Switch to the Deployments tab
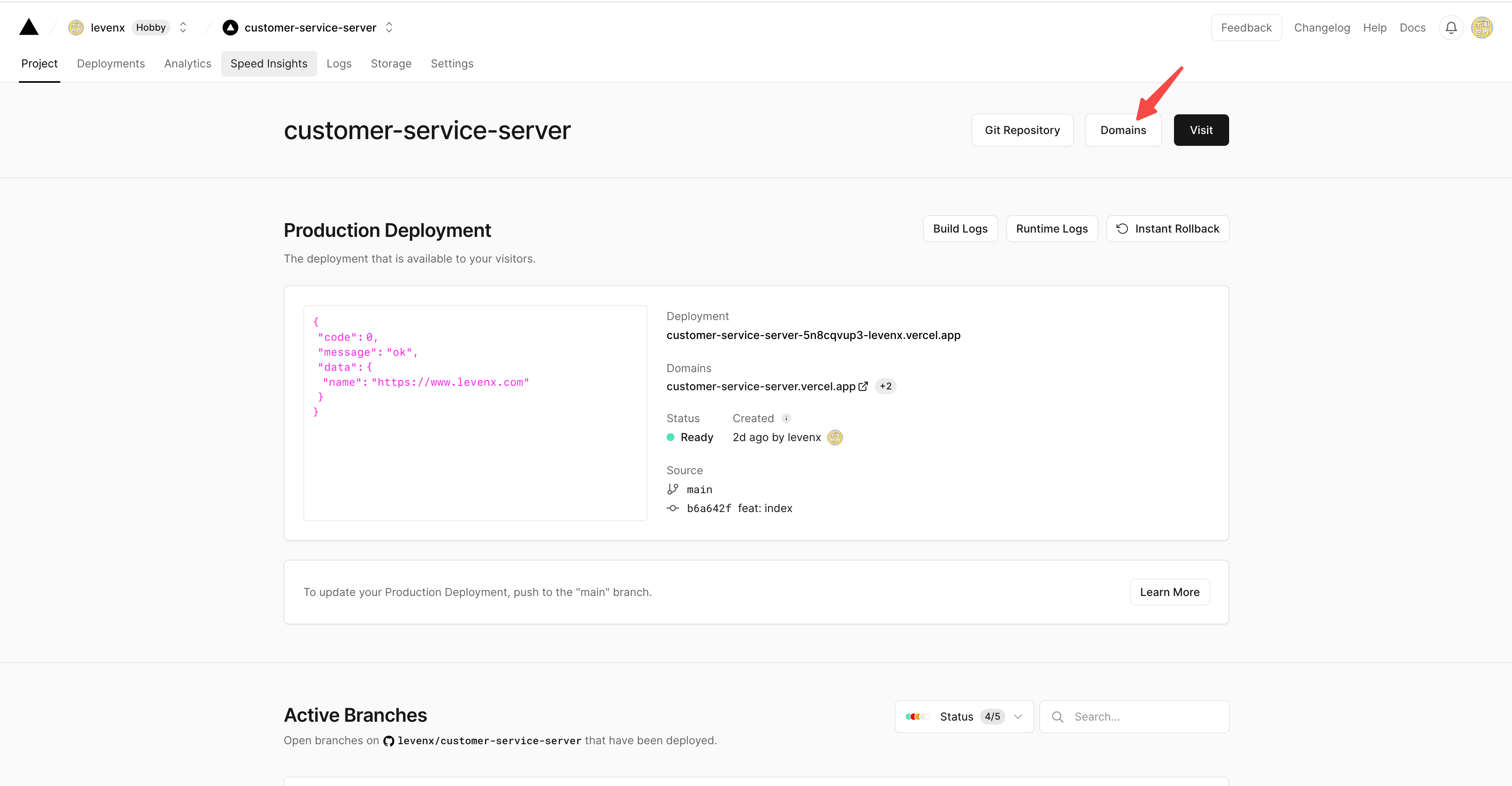This screenshot has width=1512, height=786. [x=111, y=63]
